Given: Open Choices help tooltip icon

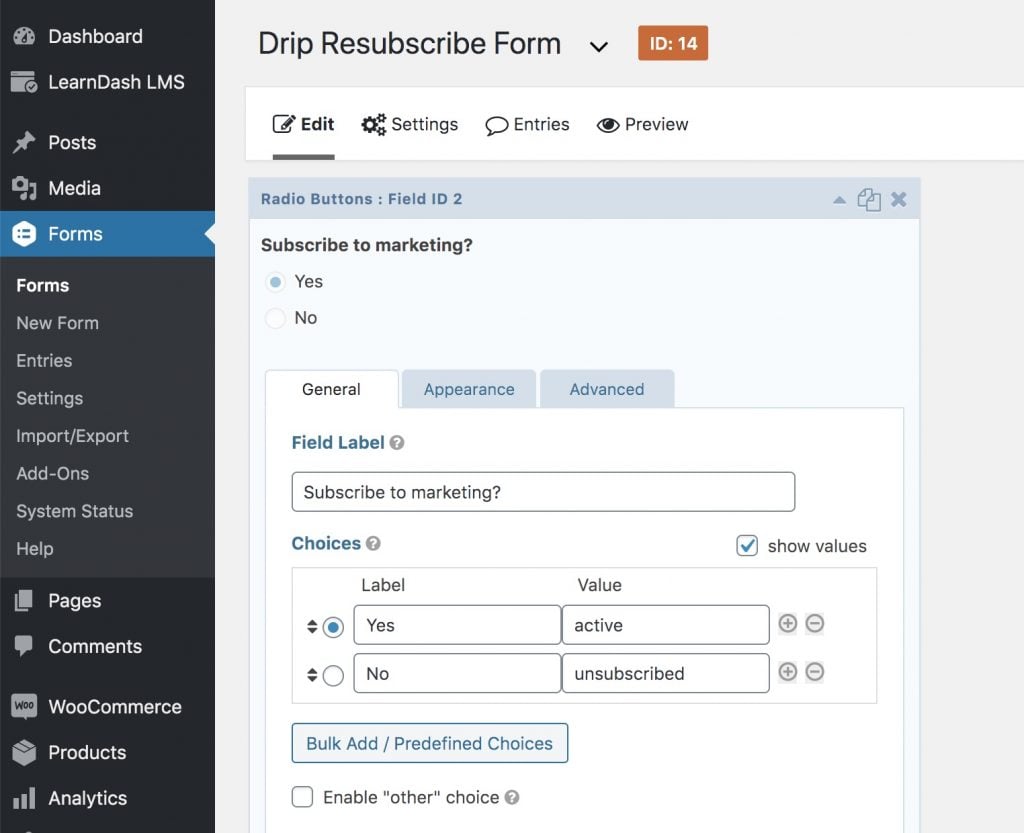Looking at the screenshot, I should point(373,543).
